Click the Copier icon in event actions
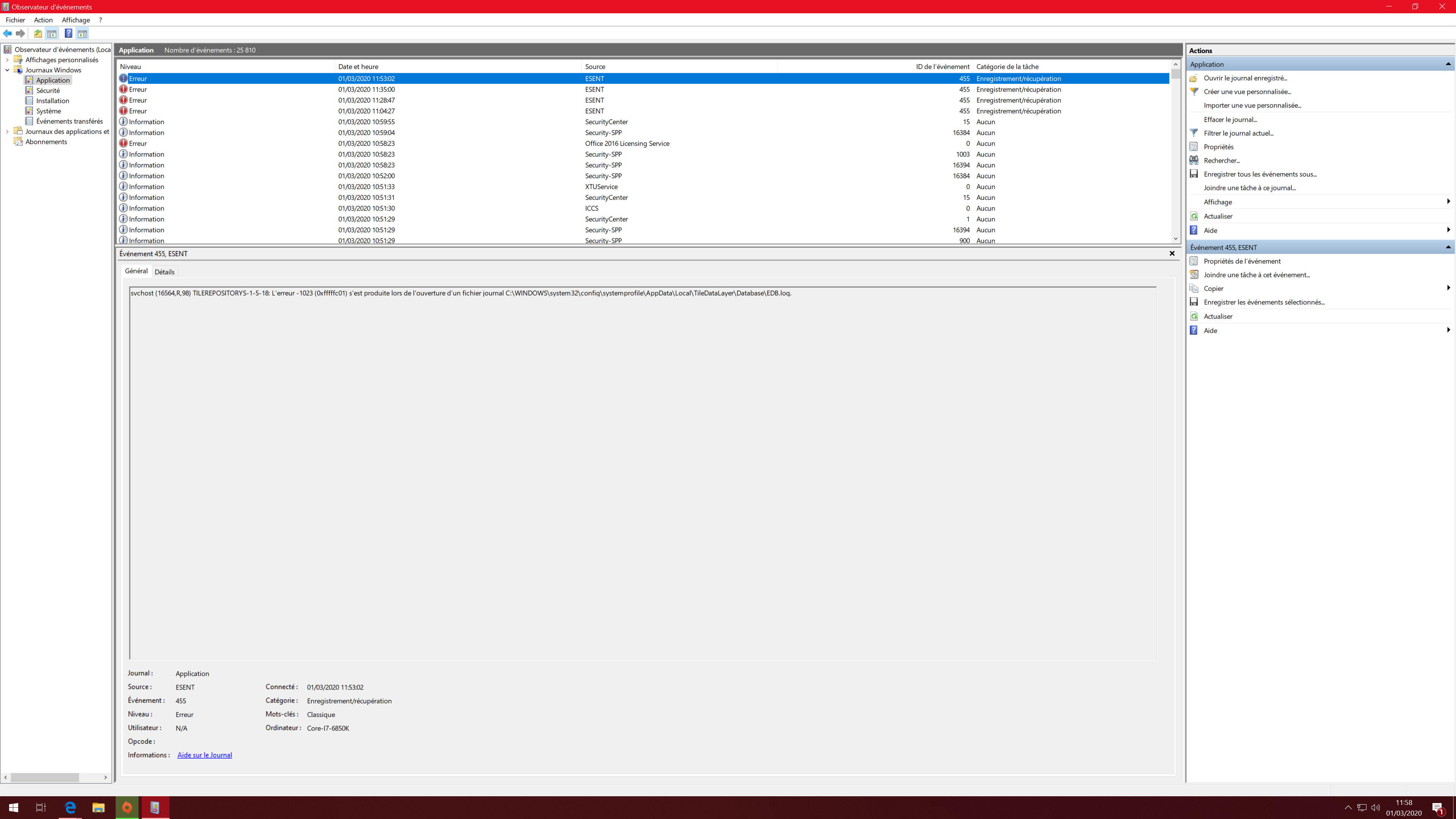Screen dimensions: 1456x819 click(1194, 288)
